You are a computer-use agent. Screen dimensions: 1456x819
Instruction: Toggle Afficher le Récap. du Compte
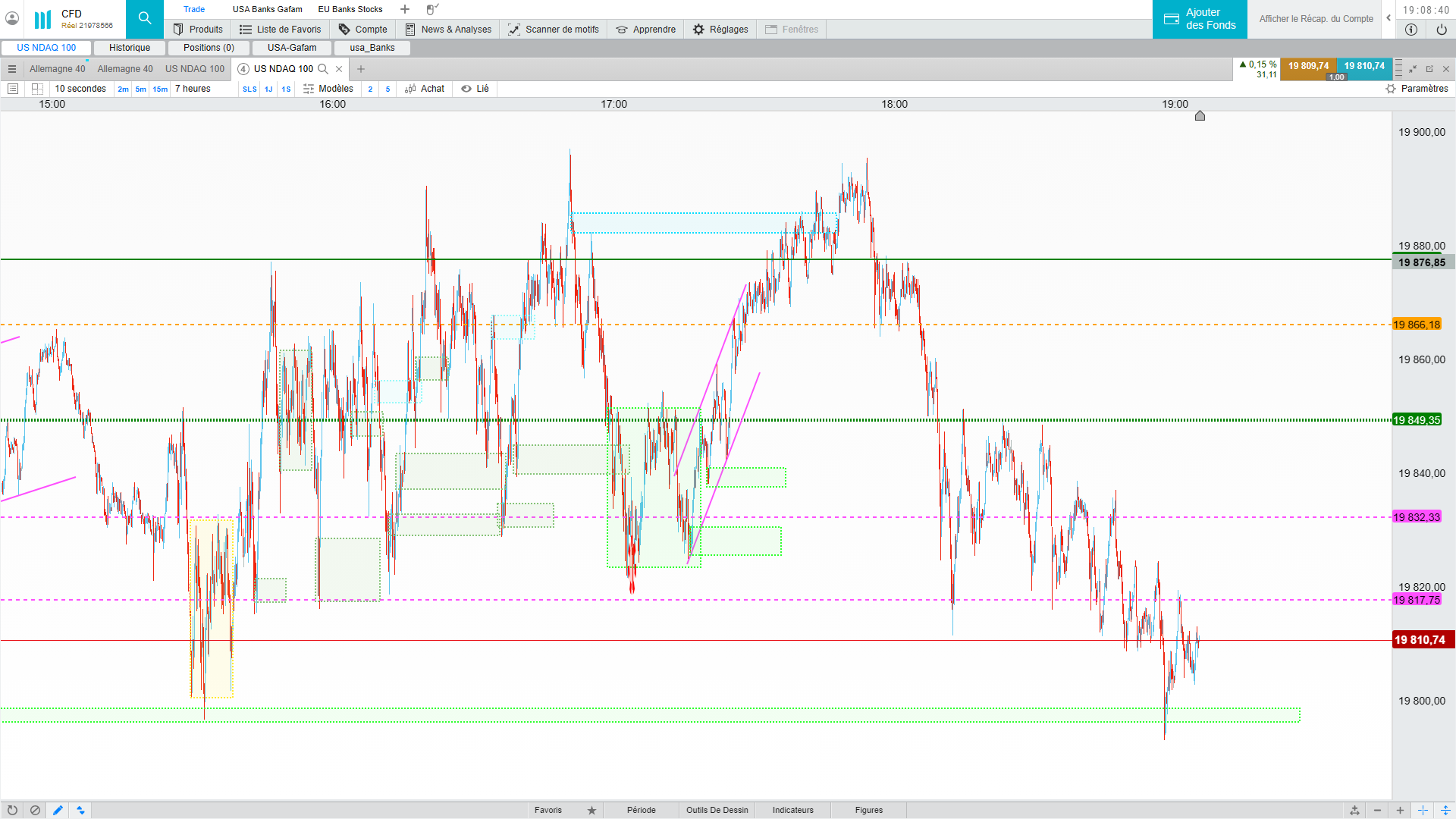click(1316, 19)
